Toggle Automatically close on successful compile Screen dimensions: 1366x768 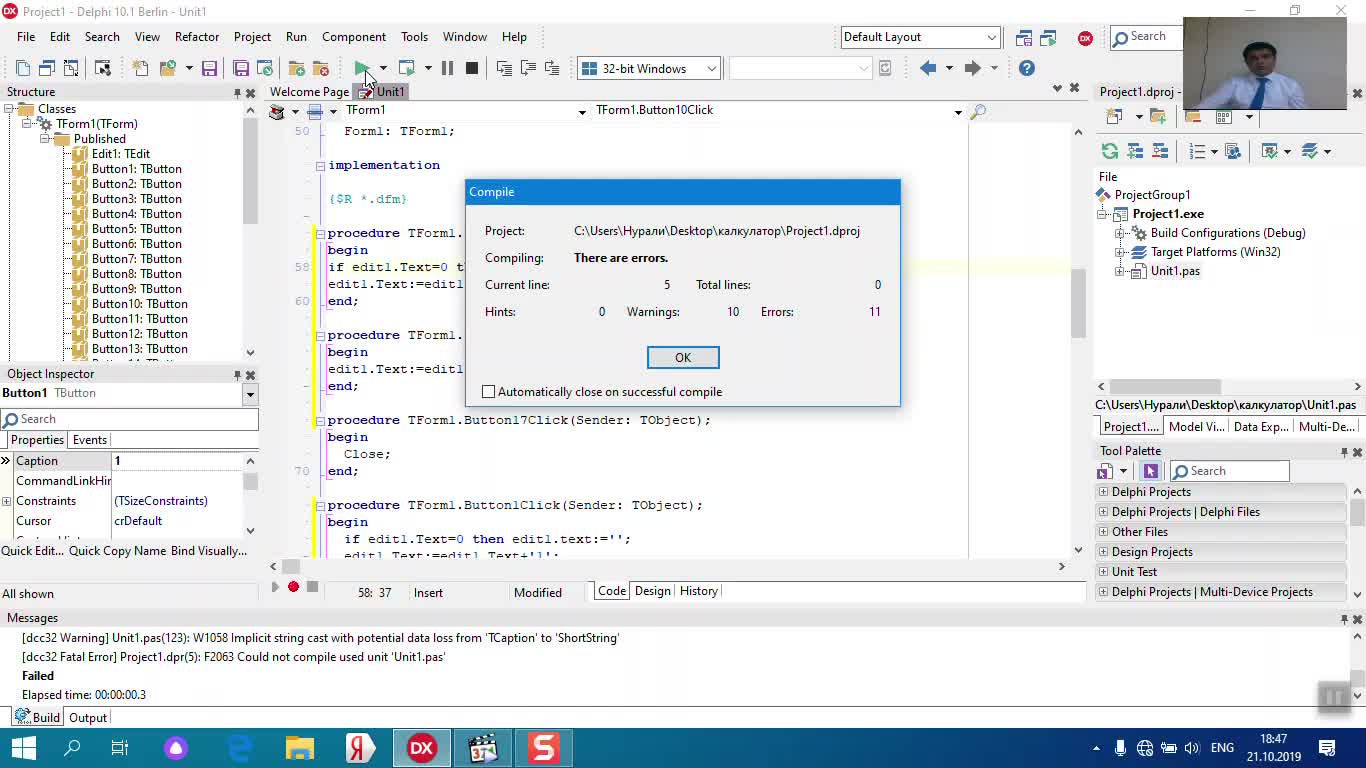488,392
